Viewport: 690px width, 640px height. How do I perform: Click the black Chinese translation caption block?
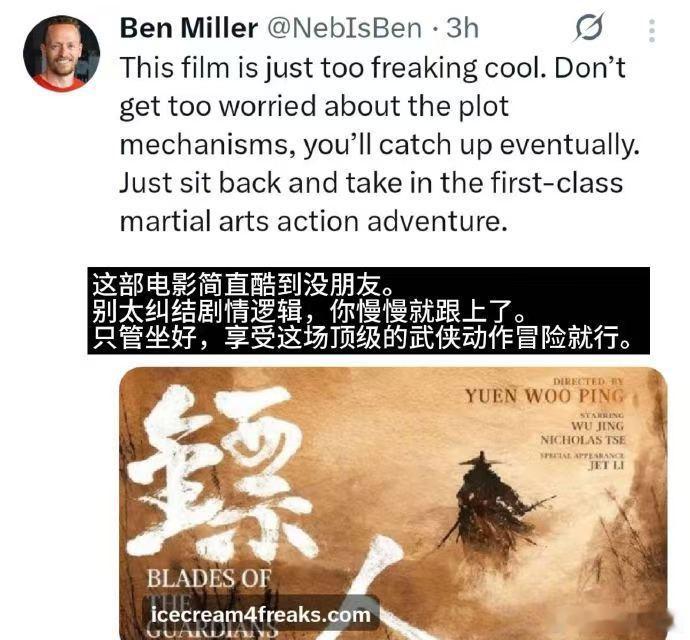[368, 310]
